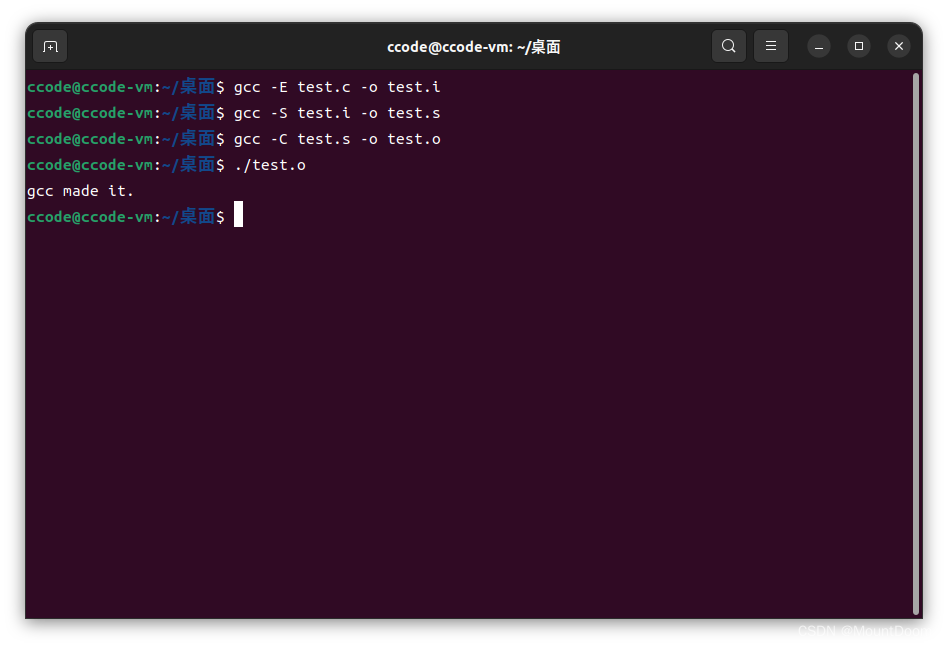This screenshot has width=948, height=647.
Task: Click the terminal cursor at the last prompt
Action: coord(238,215)
